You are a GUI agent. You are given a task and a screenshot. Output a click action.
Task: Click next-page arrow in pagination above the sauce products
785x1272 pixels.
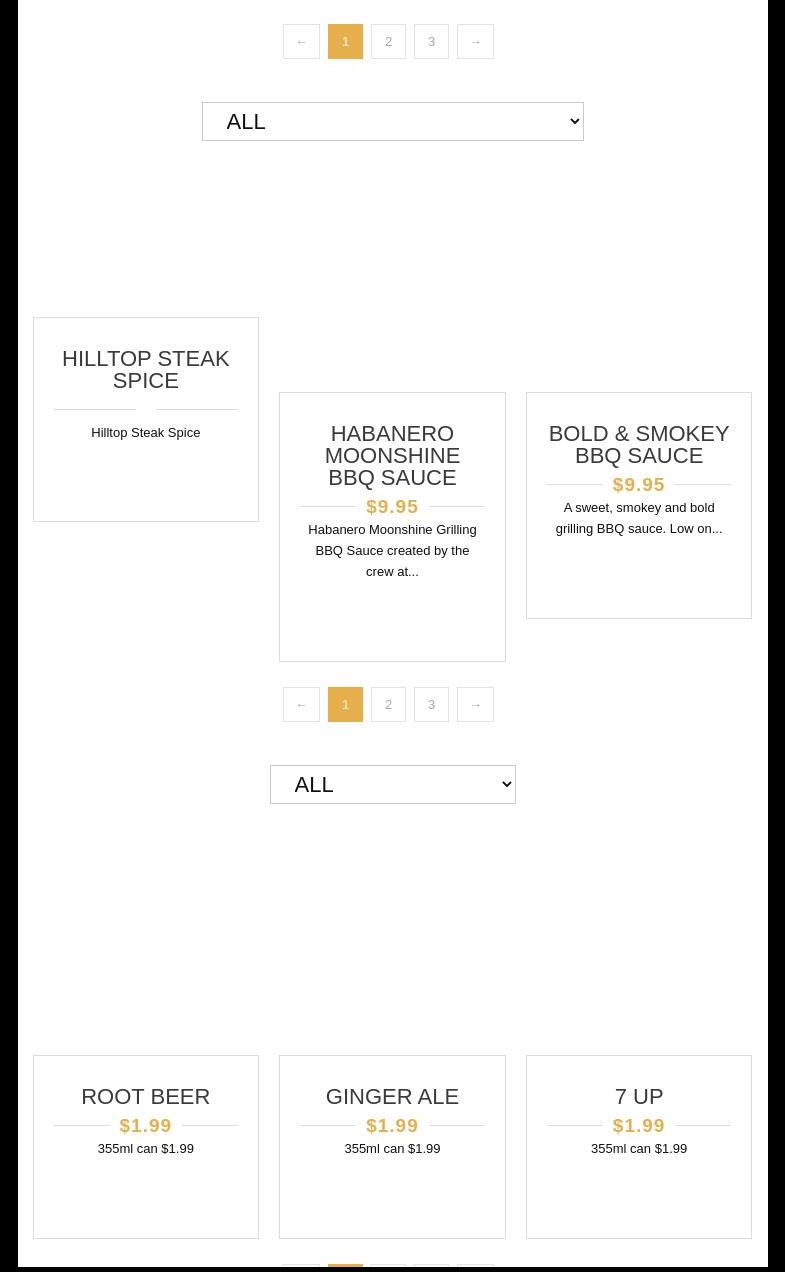click(475, 42)
